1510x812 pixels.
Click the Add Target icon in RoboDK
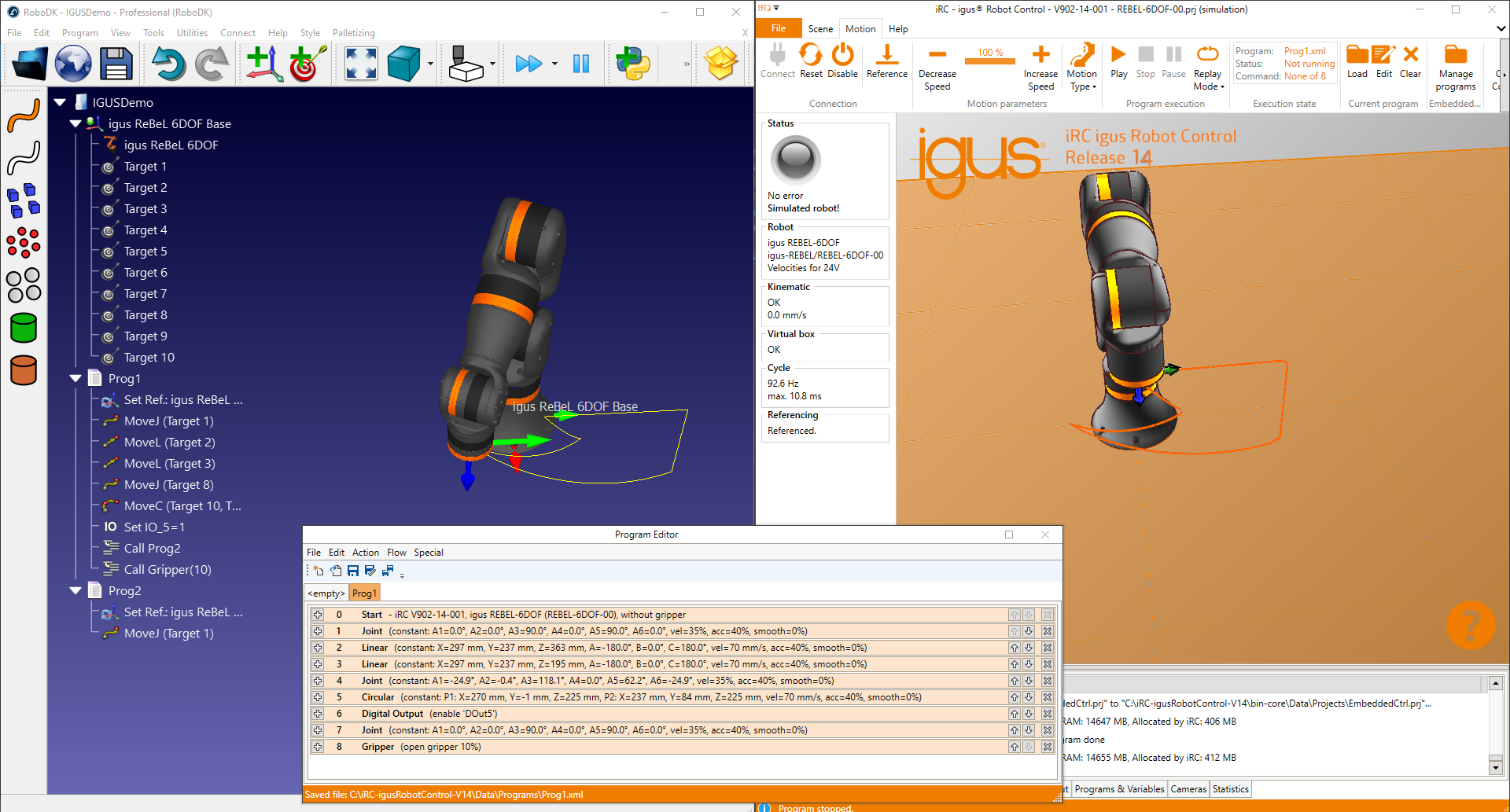[x=307, y=64]
